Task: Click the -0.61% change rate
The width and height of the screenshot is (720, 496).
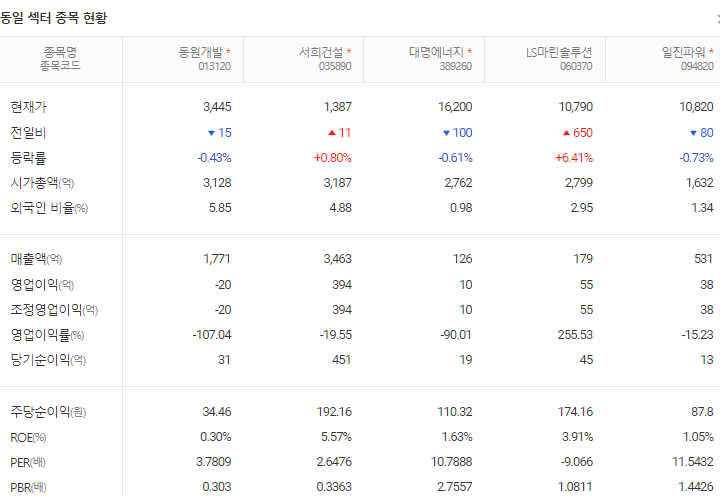Action: (456, 158)
